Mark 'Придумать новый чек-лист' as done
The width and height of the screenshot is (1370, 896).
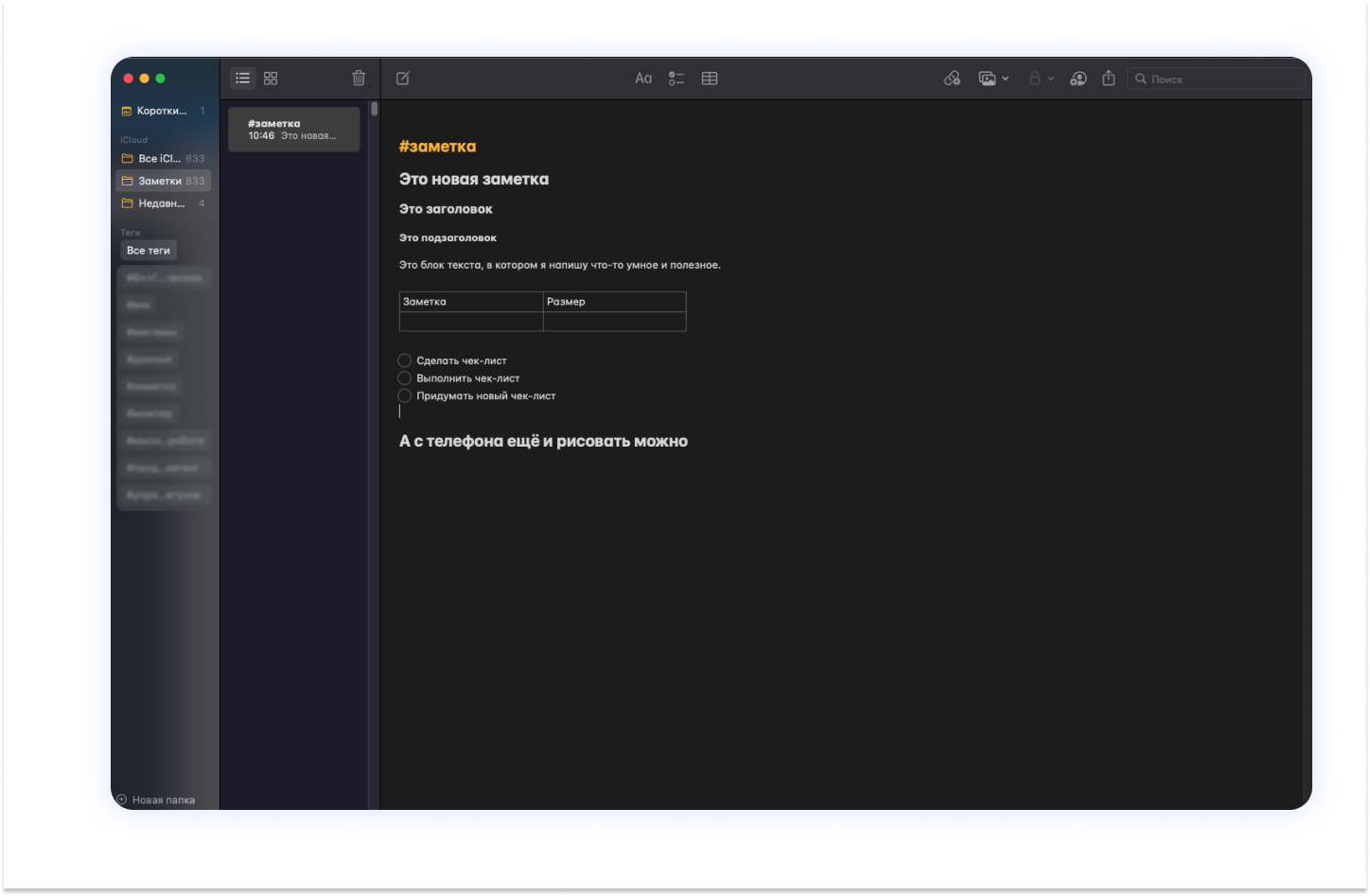click(x=405, y=395)
